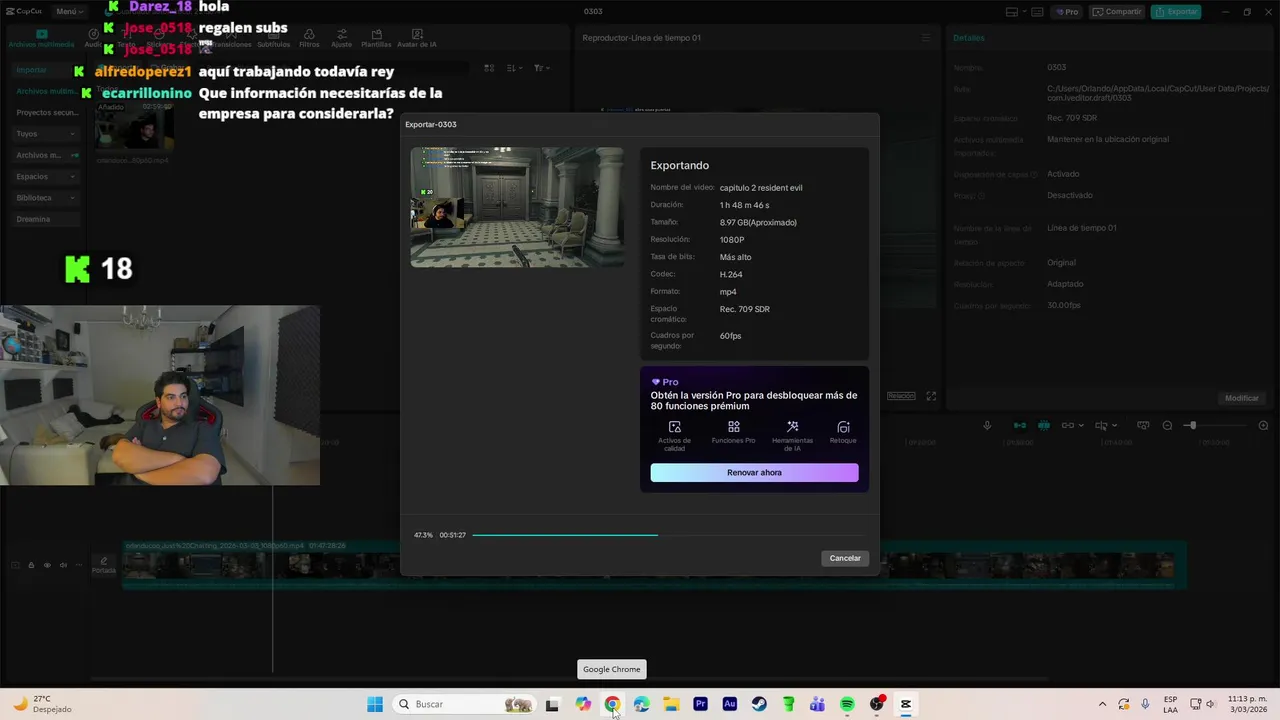
Task: Click the Activos de calidad icon
Action: (675, 427)
